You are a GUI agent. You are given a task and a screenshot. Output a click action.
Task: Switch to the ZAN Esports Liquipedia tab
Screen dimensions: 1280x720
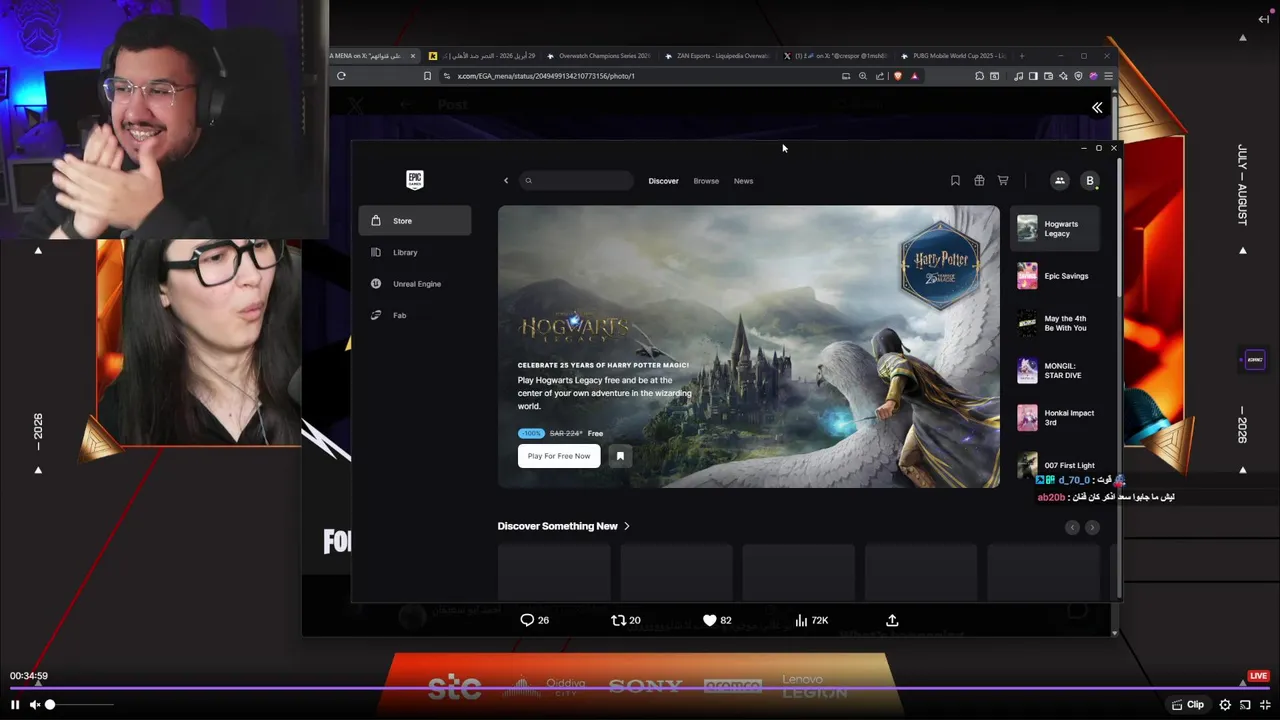point(718,56)
